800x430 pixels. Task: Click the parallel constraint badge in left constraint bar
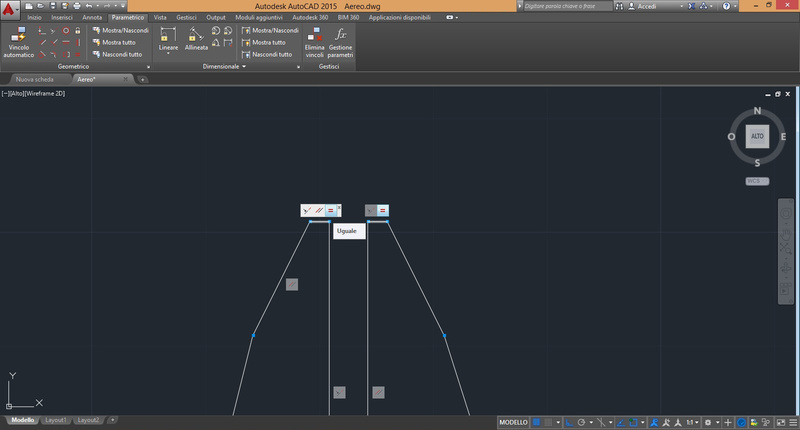tap(319, 210)
